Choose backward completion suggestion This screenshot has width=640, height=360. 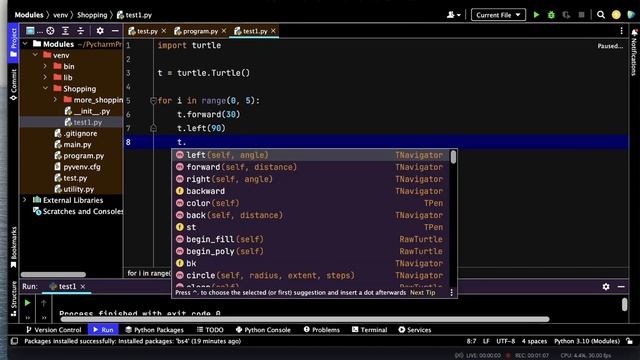[x=310, y=191]
